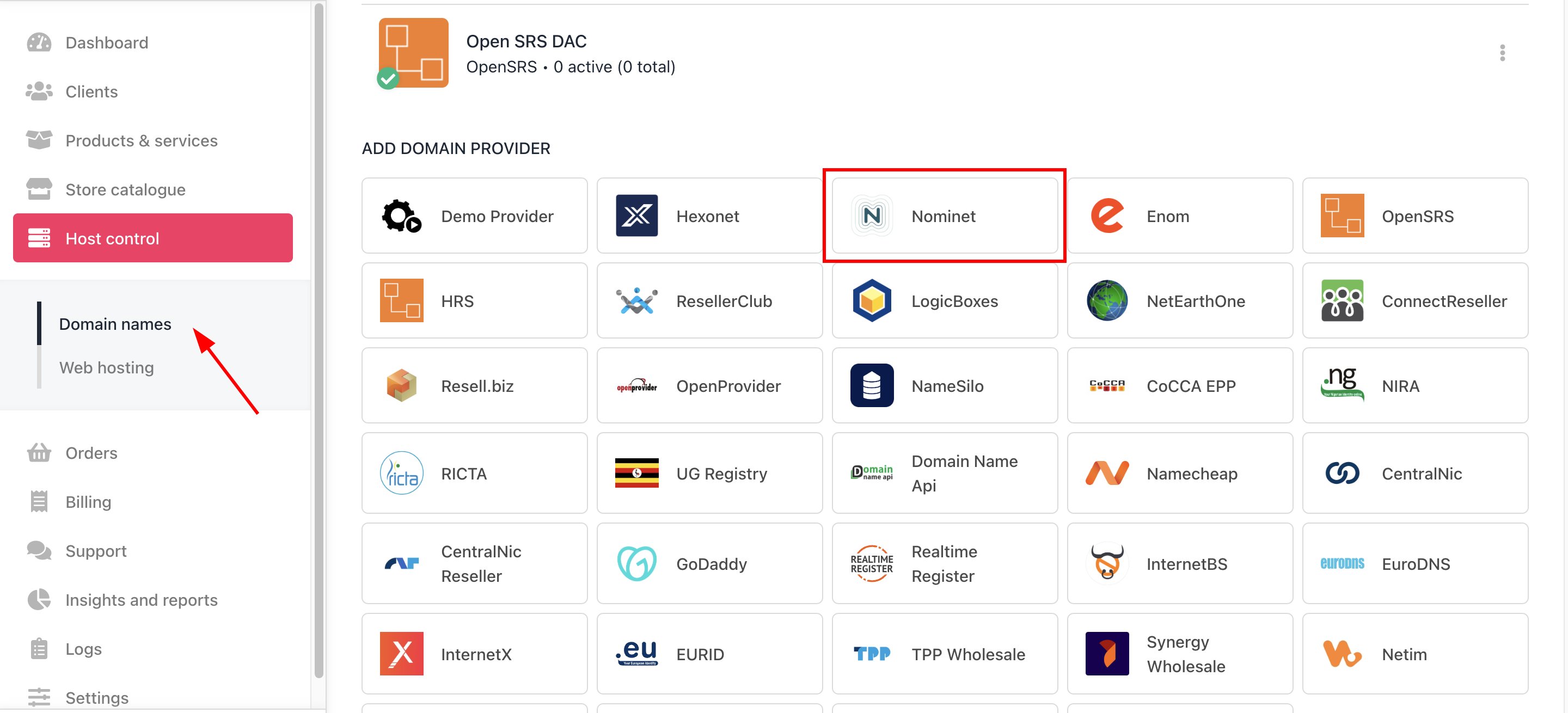Open the Billing section

(153, 502)
